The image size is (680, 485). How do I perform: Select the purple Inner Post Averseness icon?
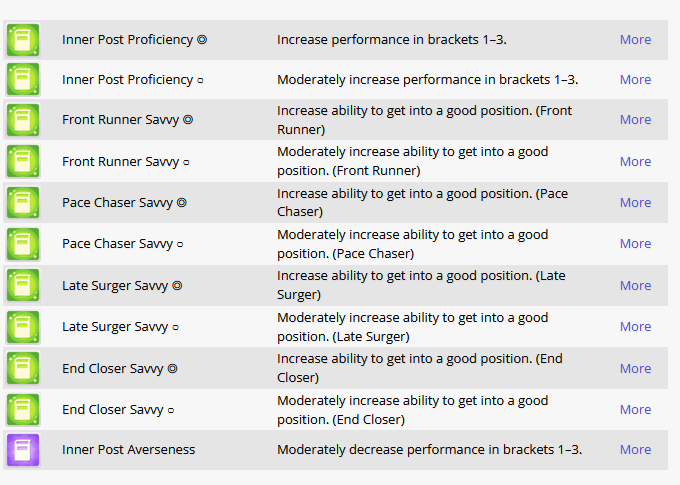click(x=23, y=450)
